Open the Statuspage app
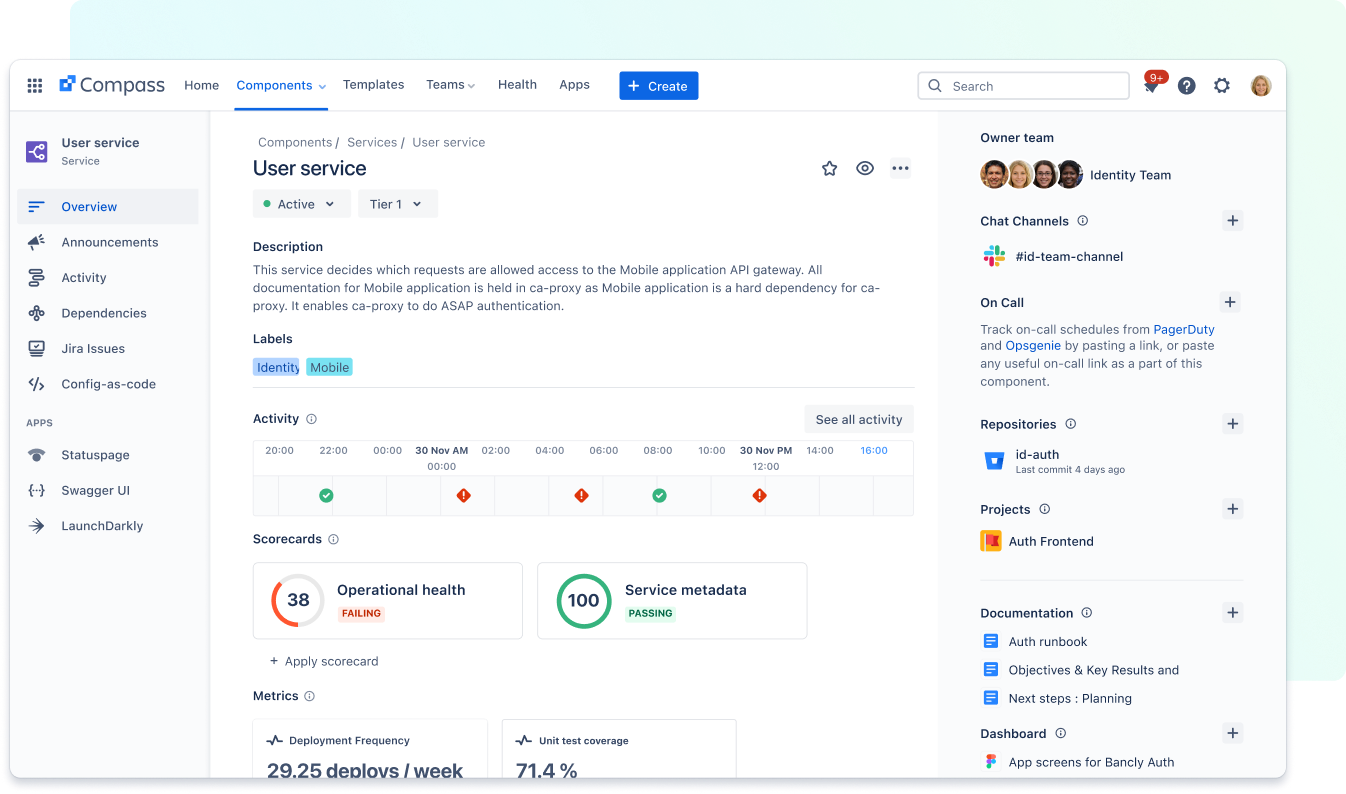 (x=96, y=455)
